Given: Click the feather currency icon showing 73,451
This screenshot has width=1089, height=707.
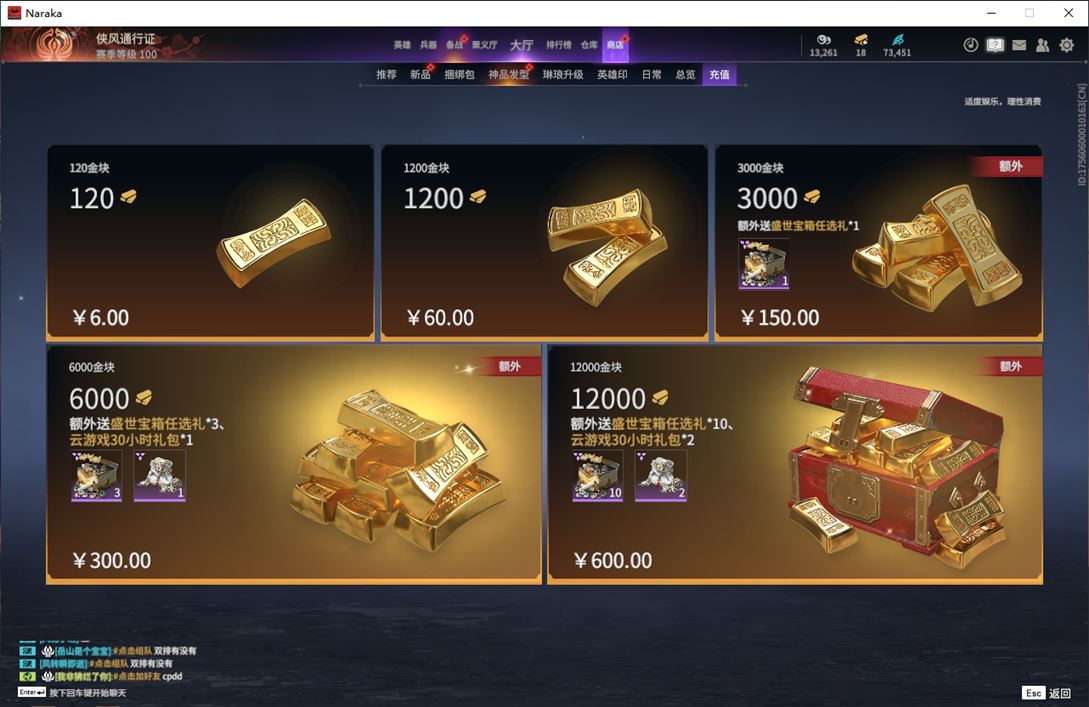Looking at the screenshot, I should pos(897,39).
